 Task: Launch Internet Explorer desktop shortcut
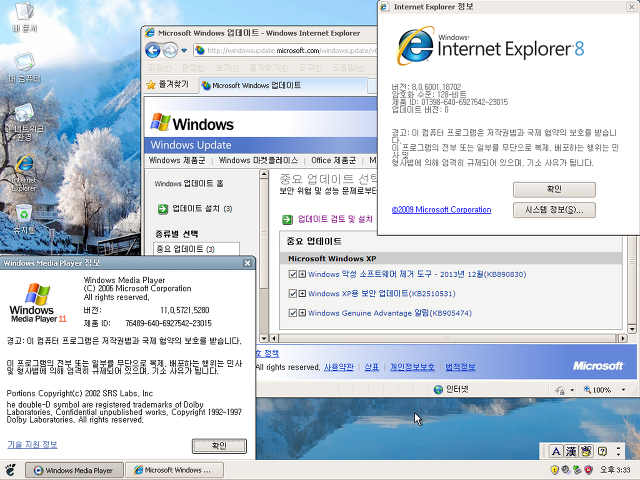click(x=24, y=173)
